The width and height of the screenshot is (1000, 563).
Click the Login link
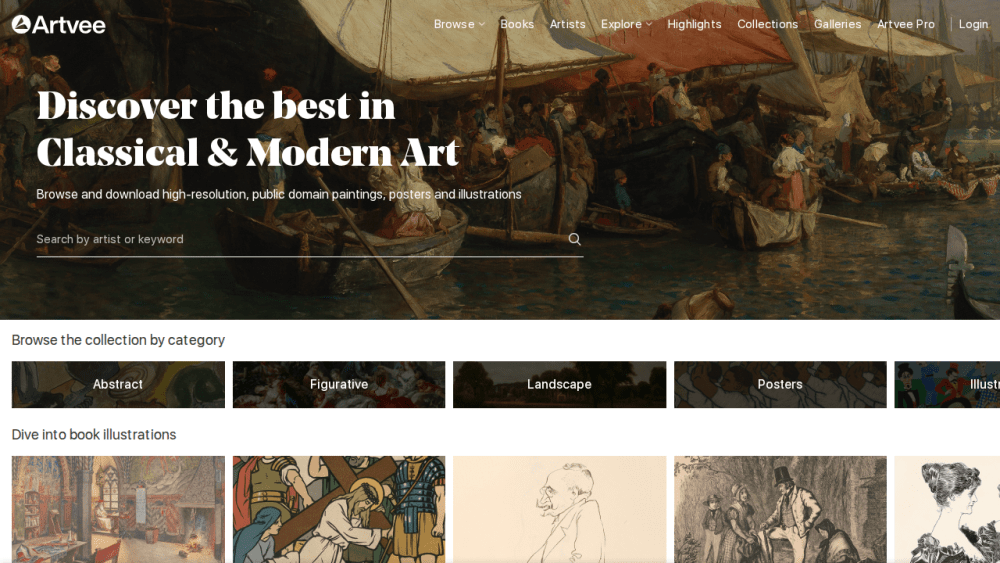[973, 24]
